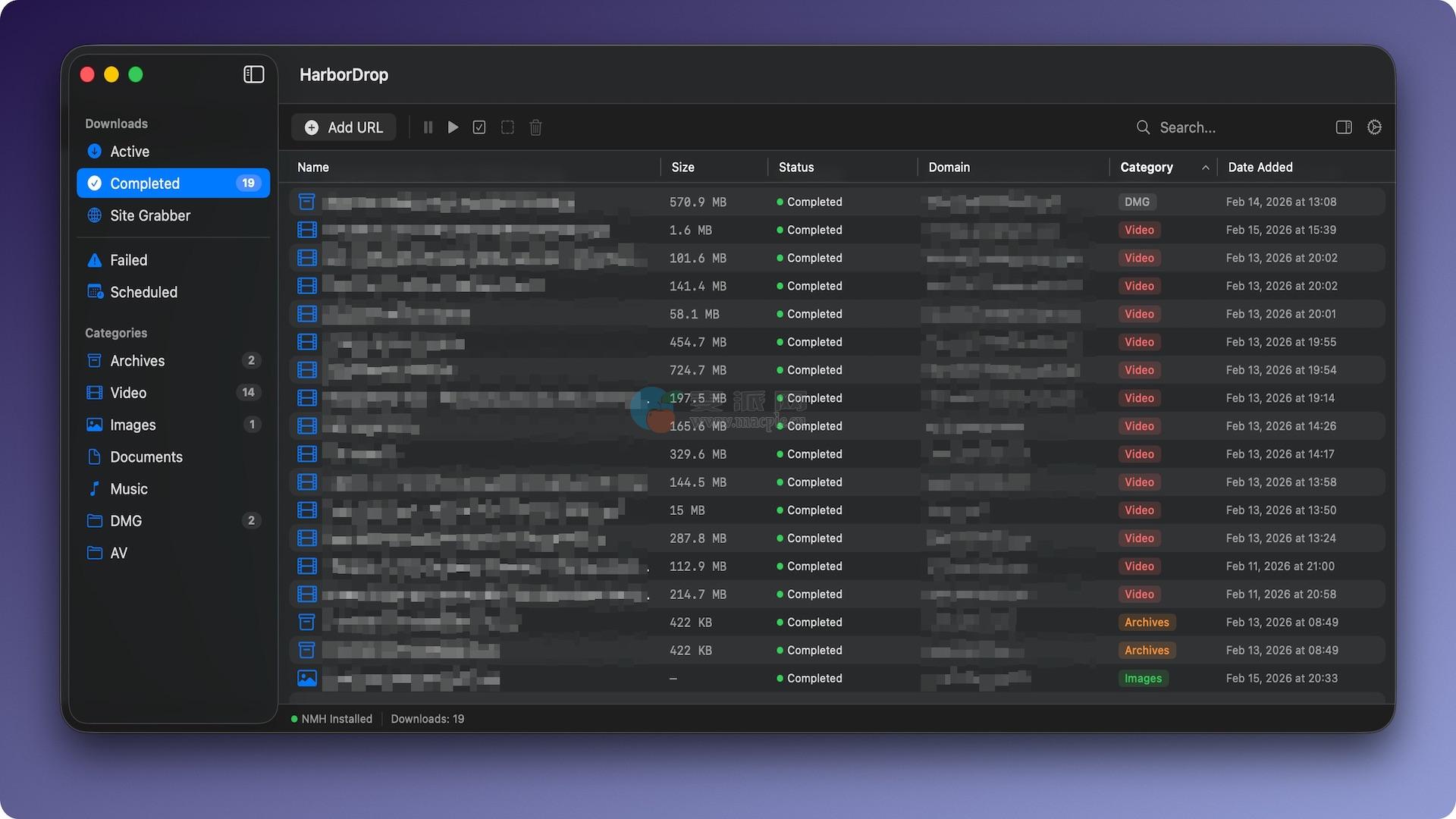Click the Images category tag in last row
1456x819 pixels.
pos(1142,679)
